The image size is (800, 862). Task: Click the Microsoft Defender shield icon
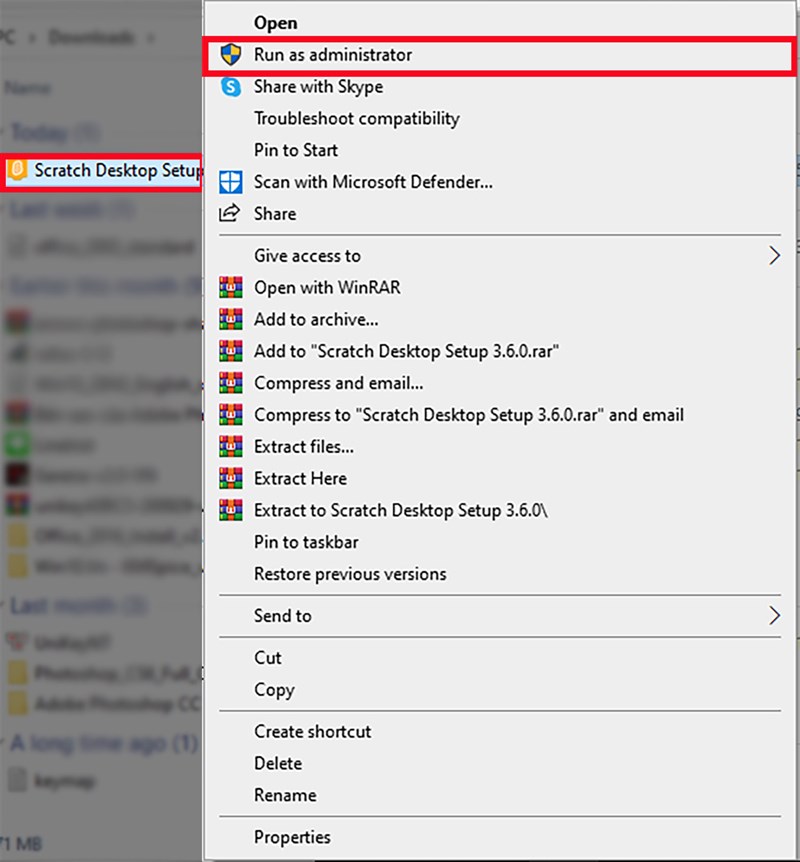[230, 182]
